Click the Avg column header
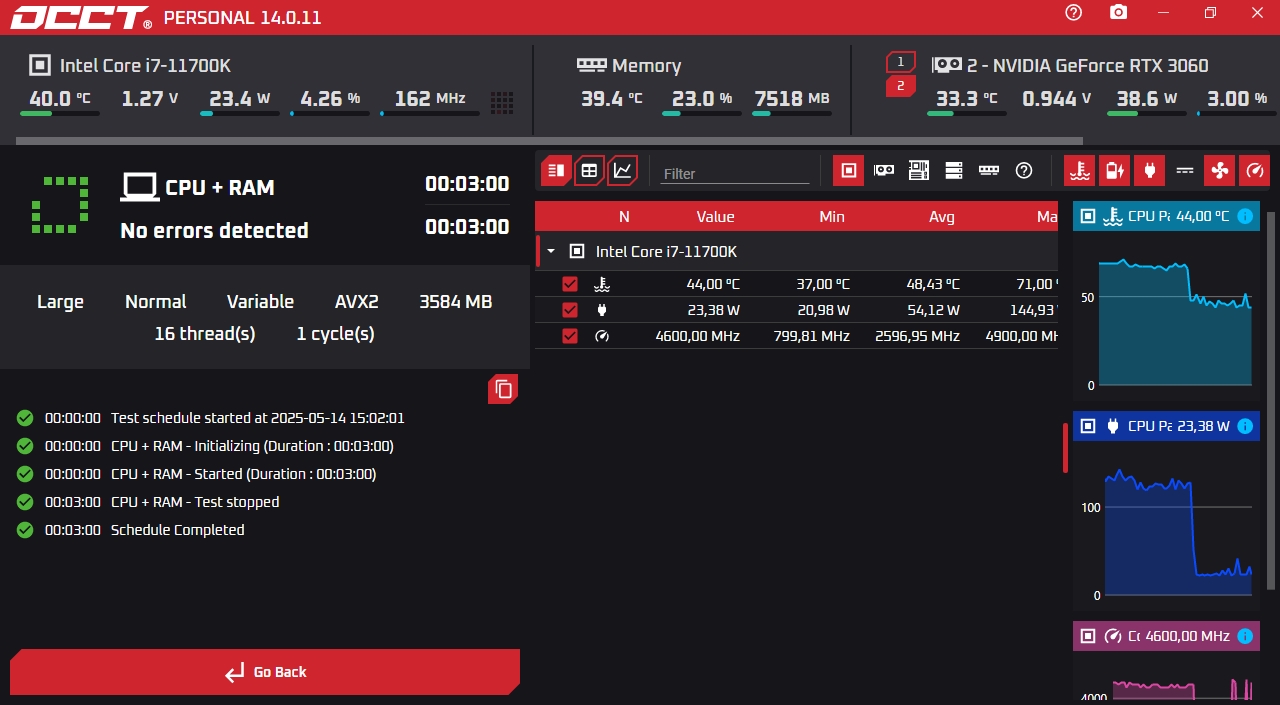The width and height of the screenshot is (1280, 705). 941,217
